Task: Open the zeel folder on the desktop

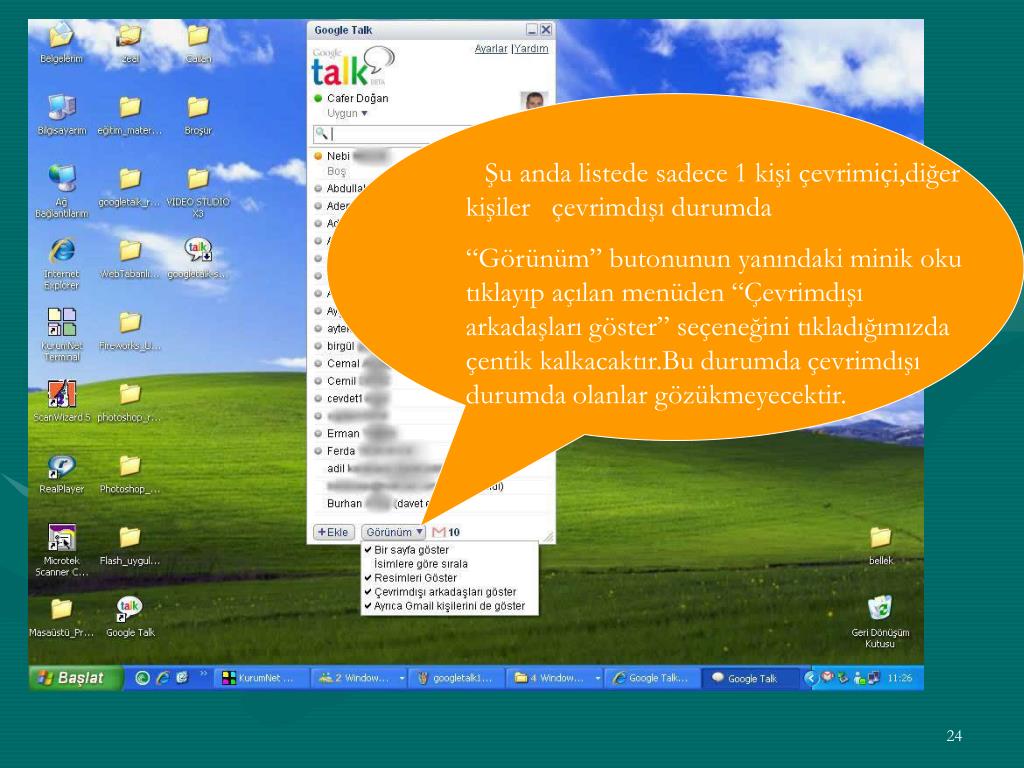Action: coord(130,42)
